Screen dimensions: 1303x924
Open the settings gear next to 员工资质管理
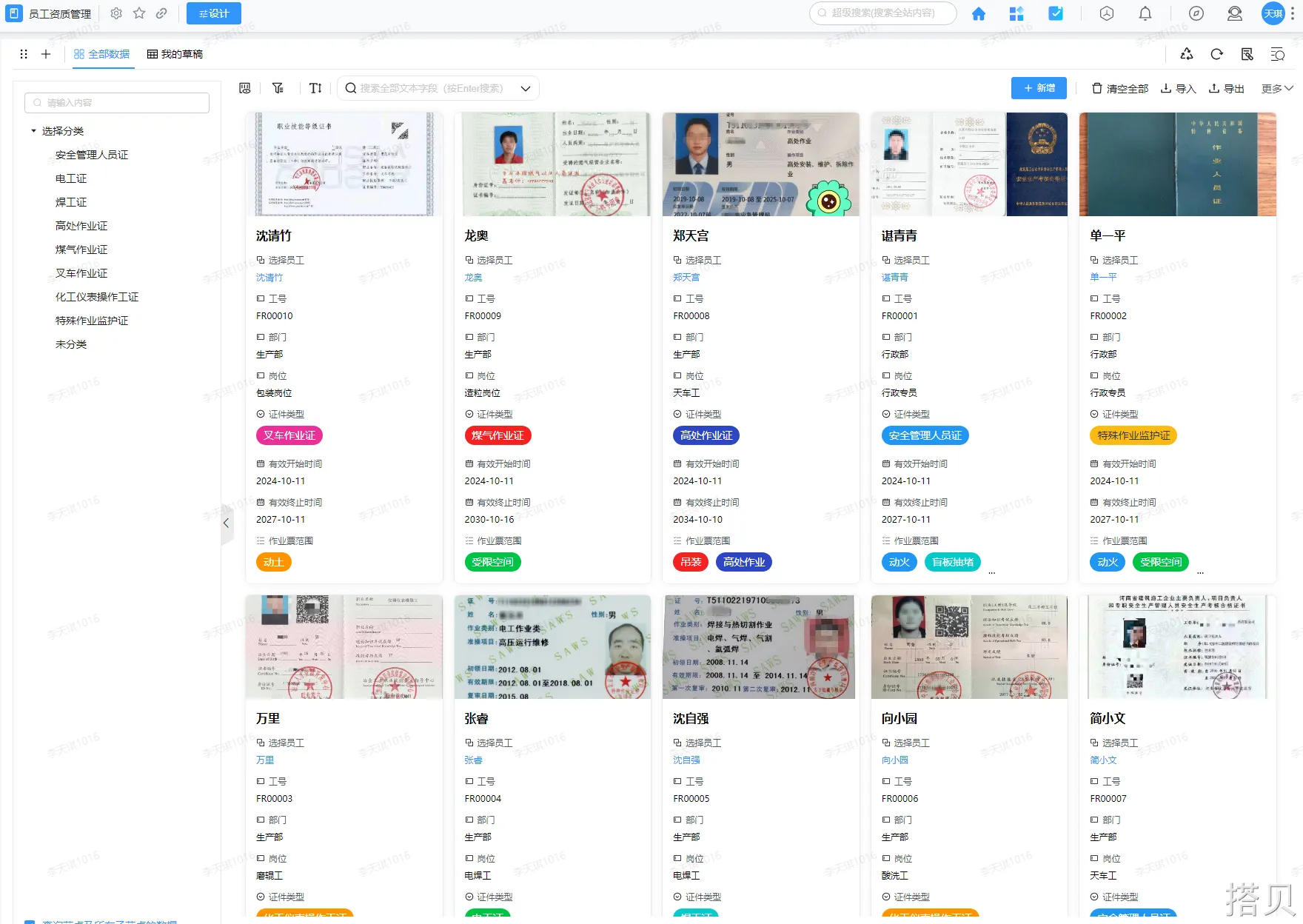[116, 13]
